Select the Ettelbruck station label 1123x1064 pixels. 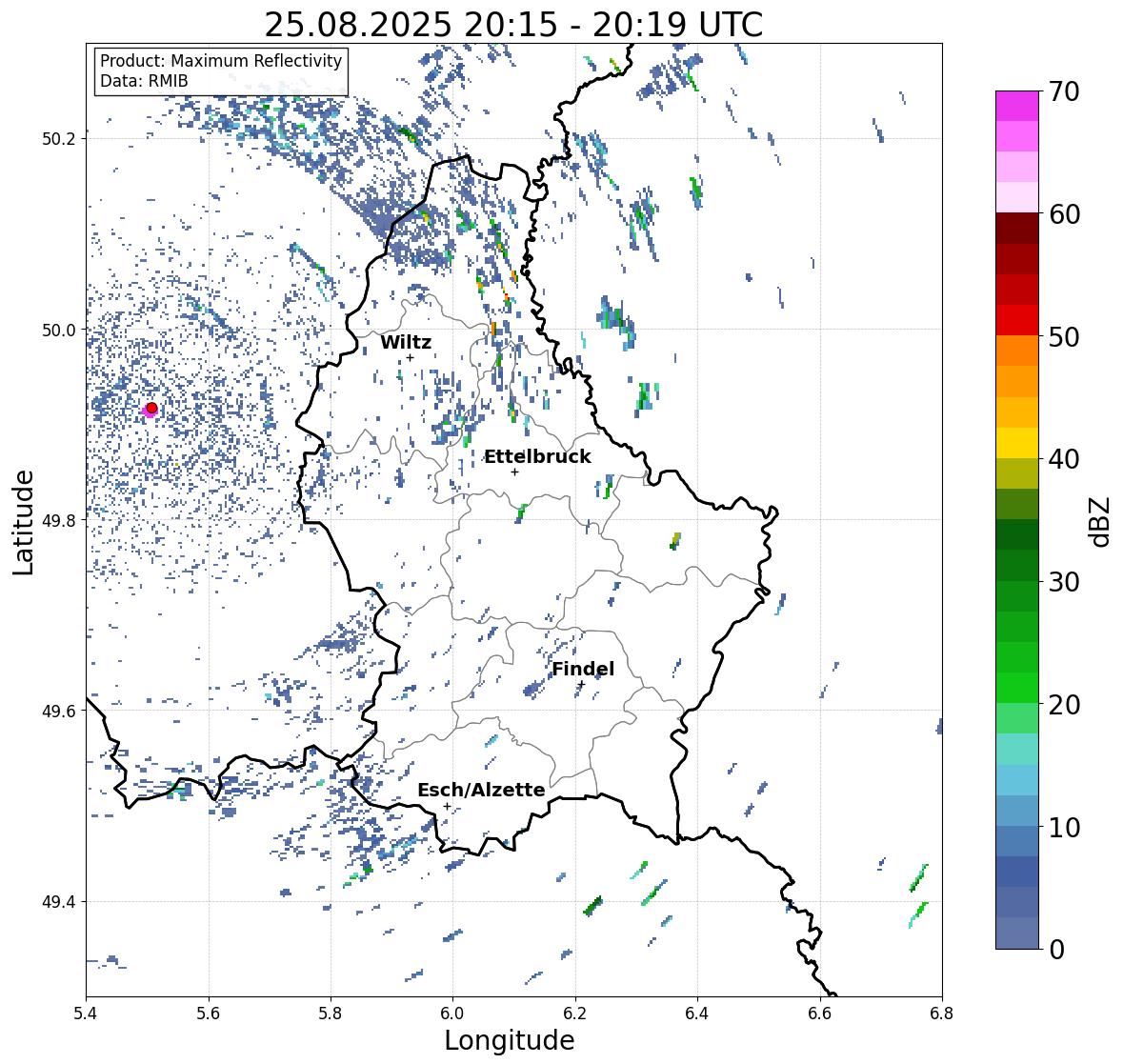[538, 456]
